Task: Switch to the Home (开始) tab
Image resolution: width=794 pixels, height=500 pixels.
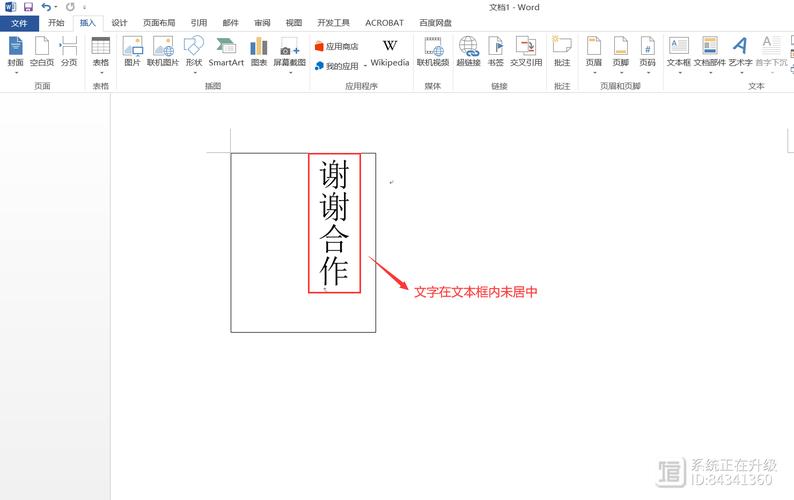Action: click(56, 23)
